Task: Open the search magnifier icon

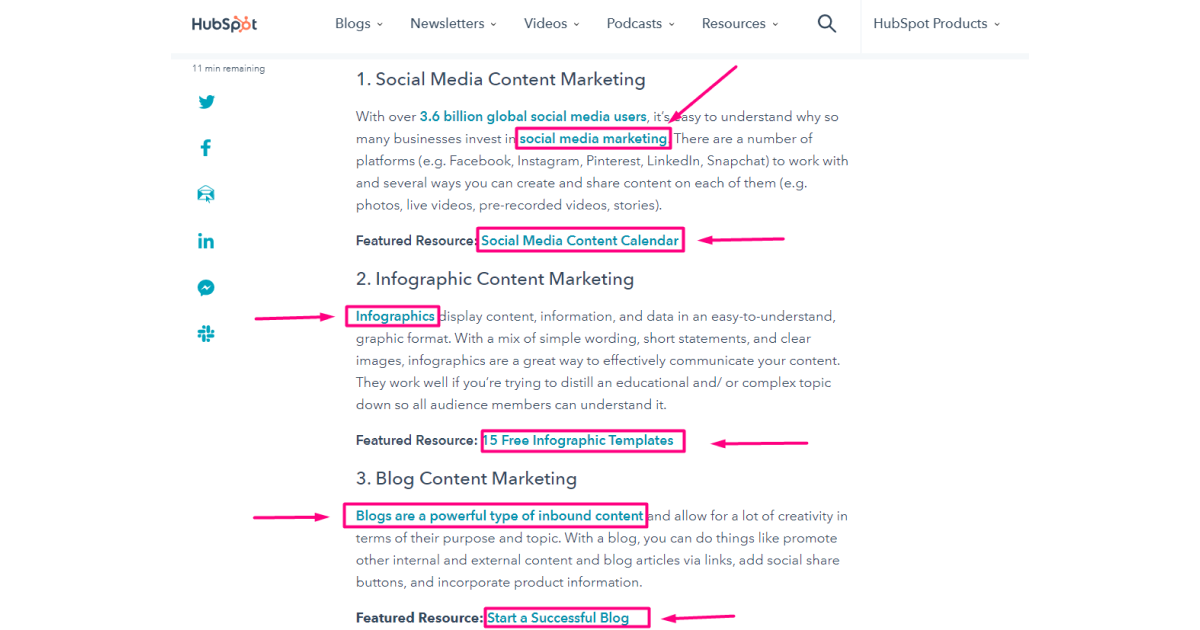Action: (826, 24)
